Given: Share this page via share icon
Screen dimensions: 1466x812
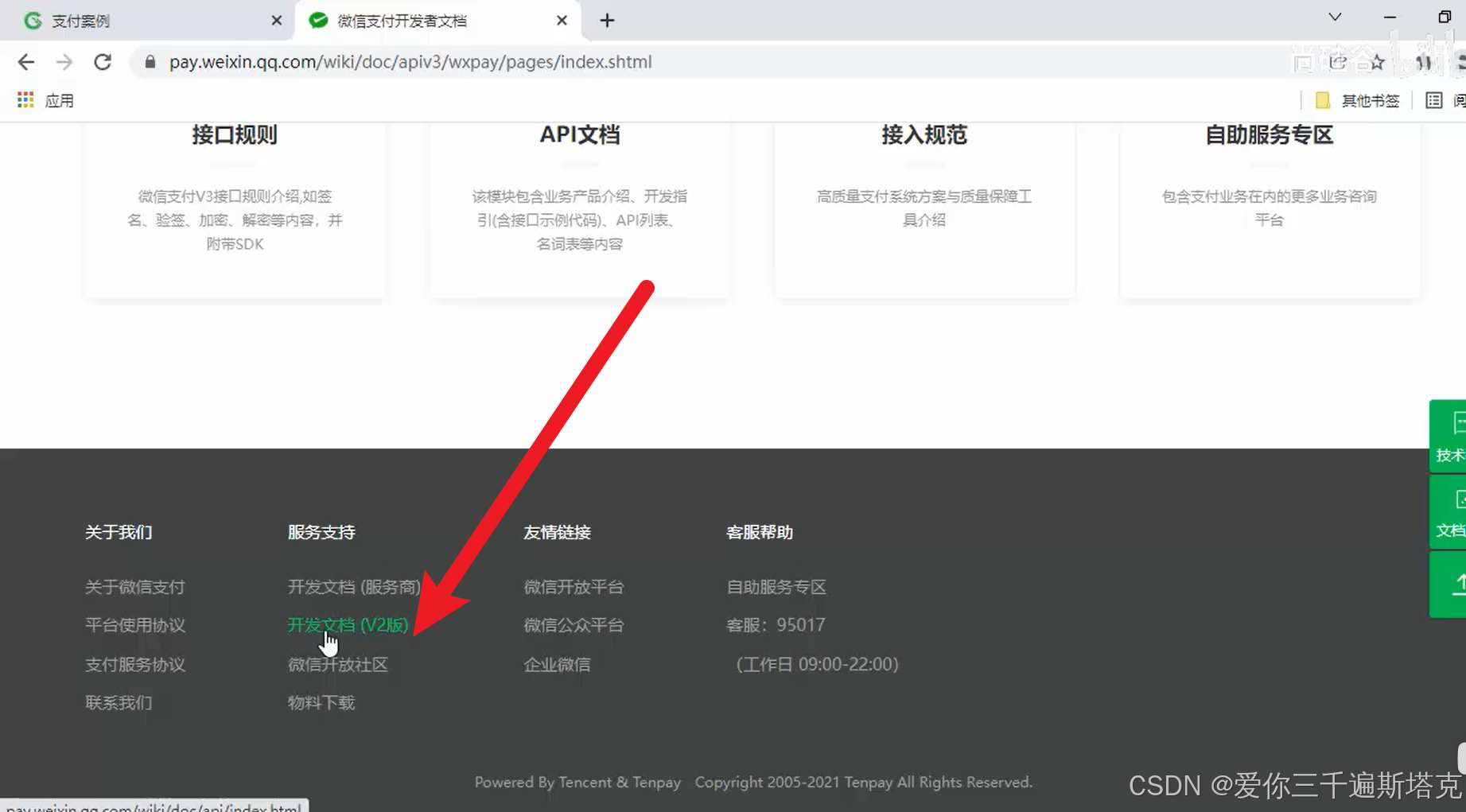Looking at the screenshot, I should pos(1338,62).
